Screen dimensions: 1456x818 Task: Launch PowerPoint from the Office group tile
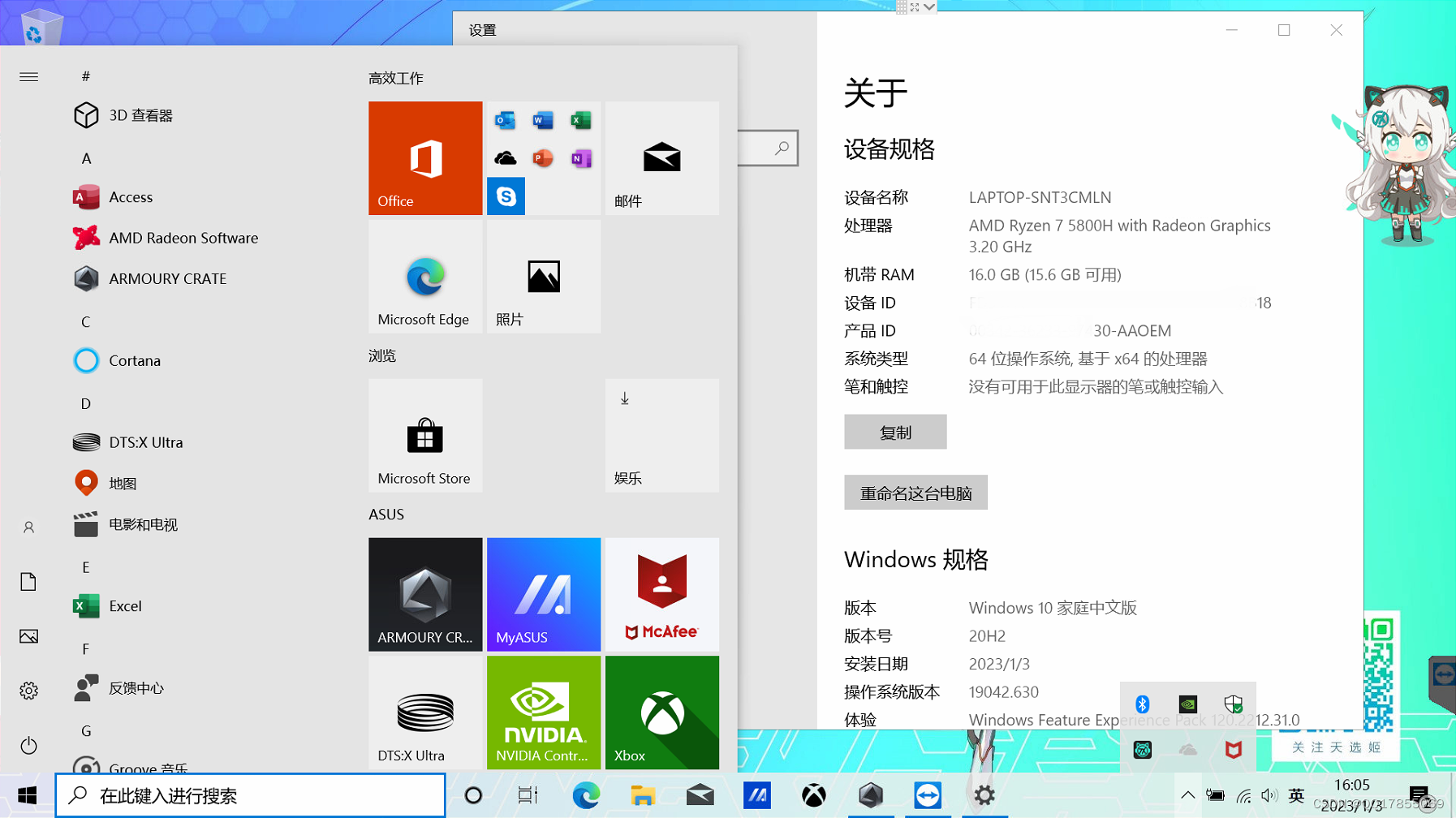[x=543, y=158]
